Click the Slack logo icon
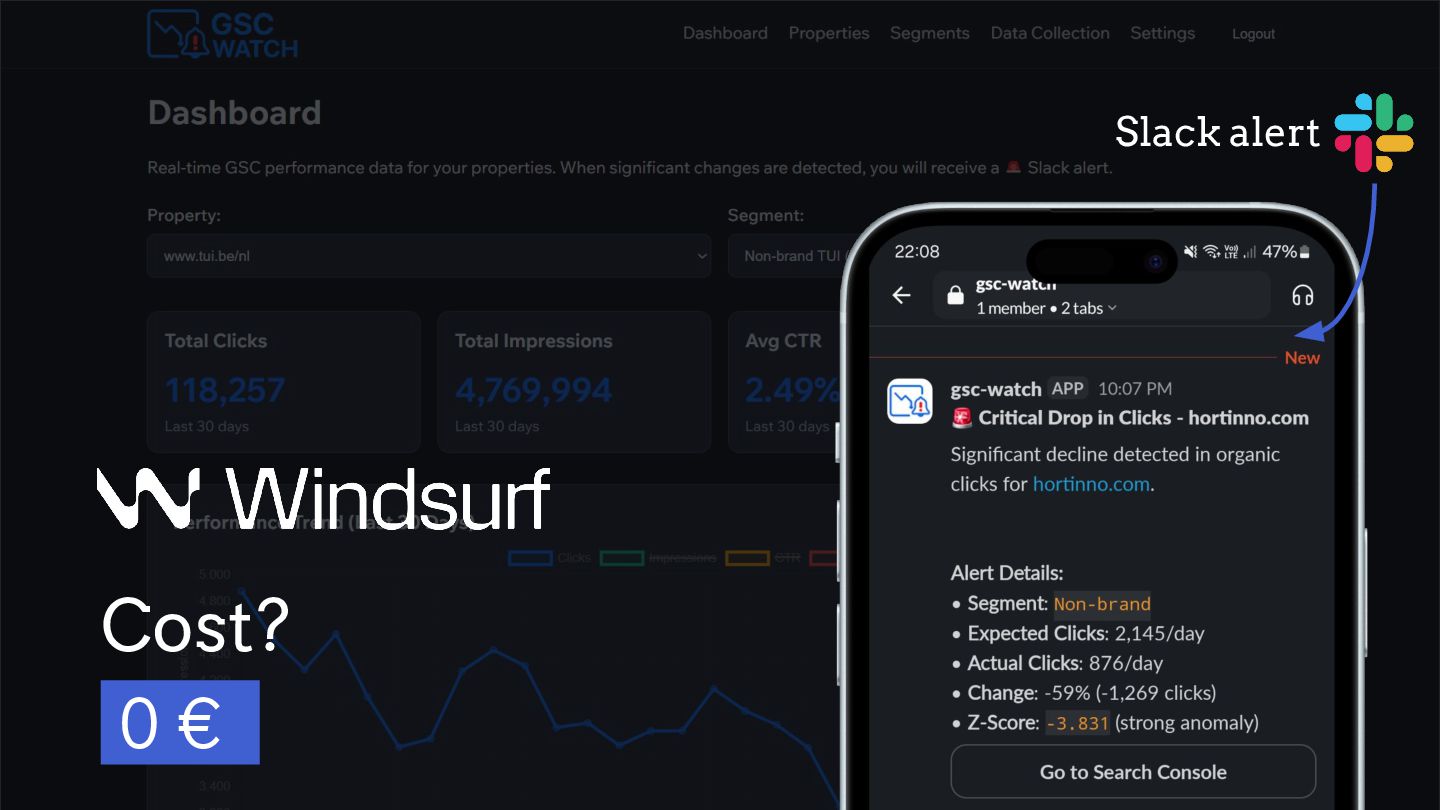The height and width of the screenshot is (810, 1440). [1374, 132]
